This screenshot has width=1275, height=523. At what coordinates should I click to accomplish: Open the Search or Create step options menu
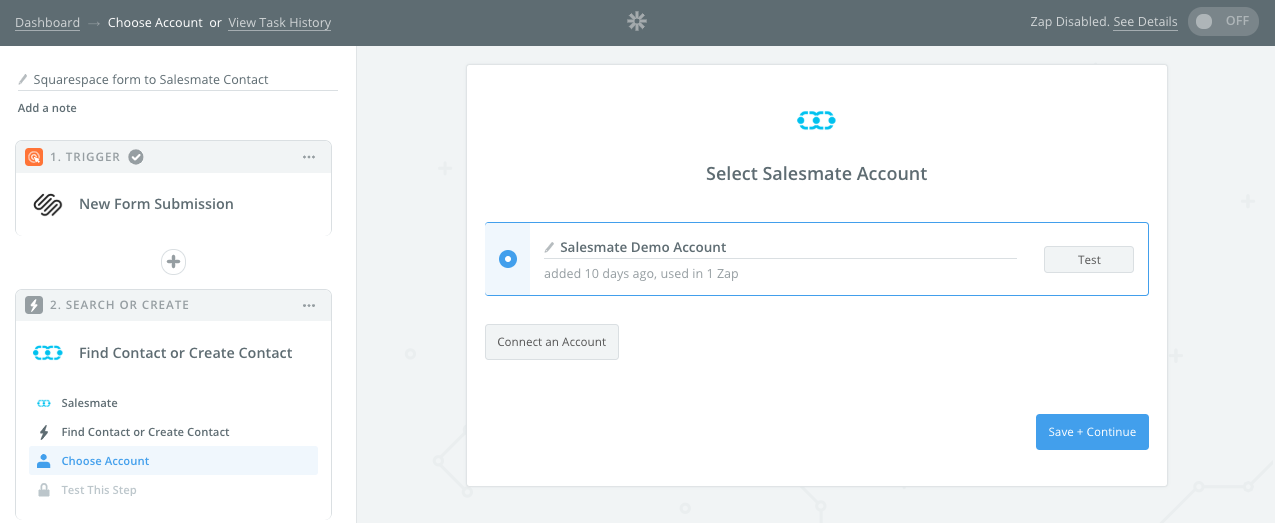(309, 305)
